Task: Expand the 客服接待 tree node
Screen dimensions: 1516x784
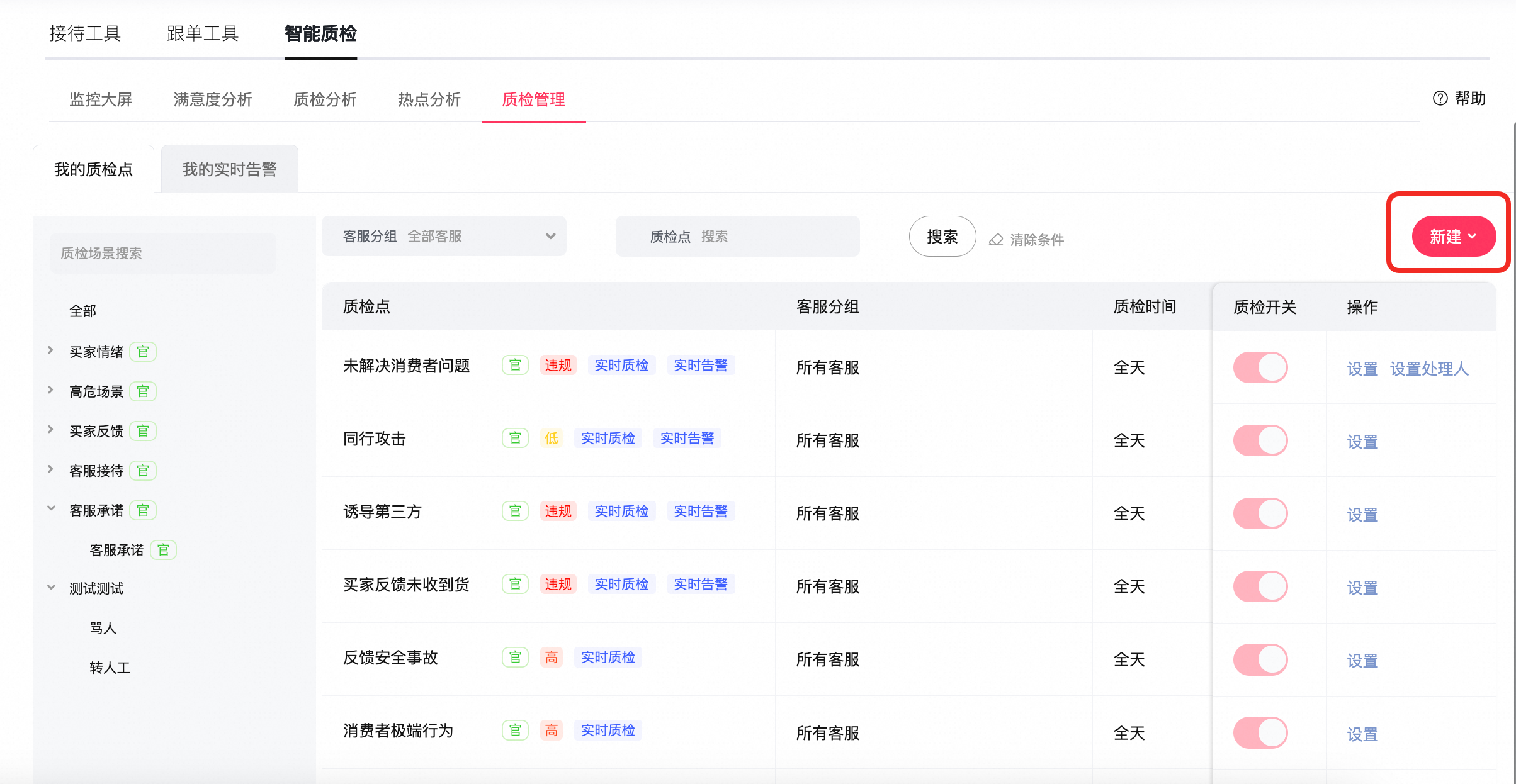Action: pyautogui.click(x=51, y=469)
